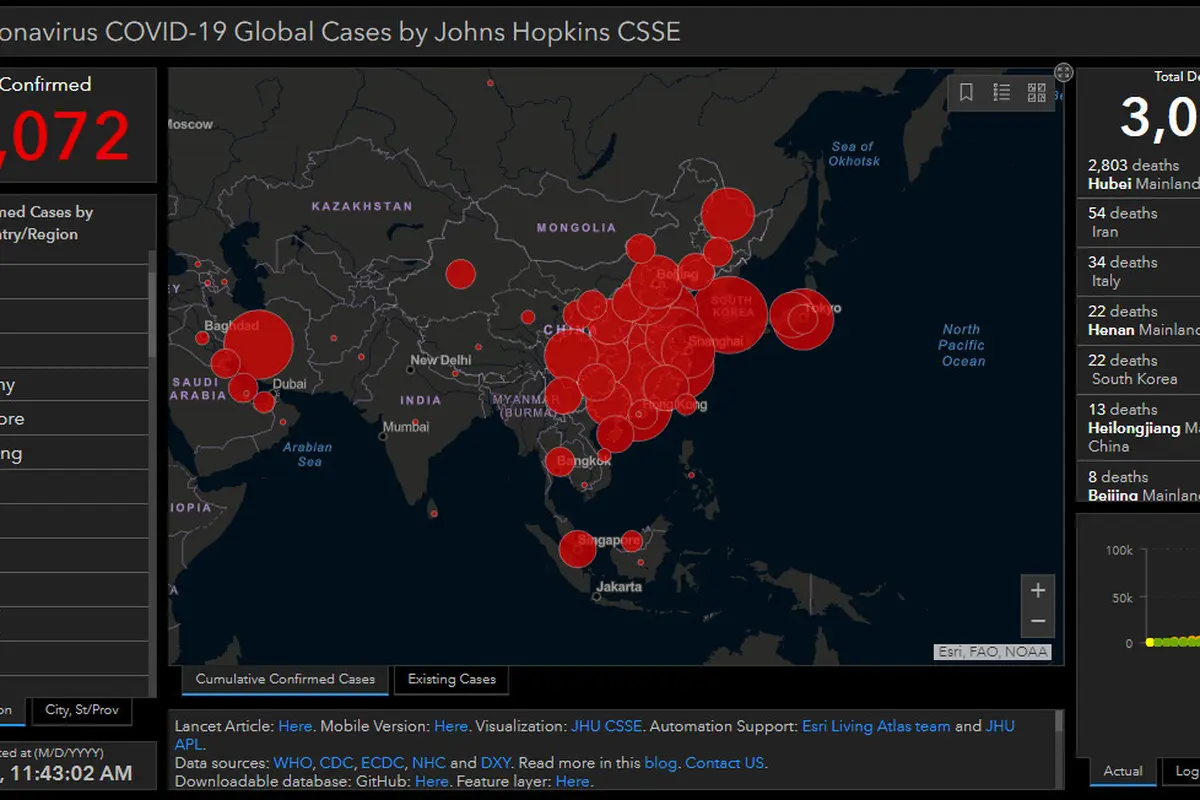Click the large case circle near Baghdad
Image resolution: width=1200 pixels, height=800 pixels.
[x=258, y=345]
